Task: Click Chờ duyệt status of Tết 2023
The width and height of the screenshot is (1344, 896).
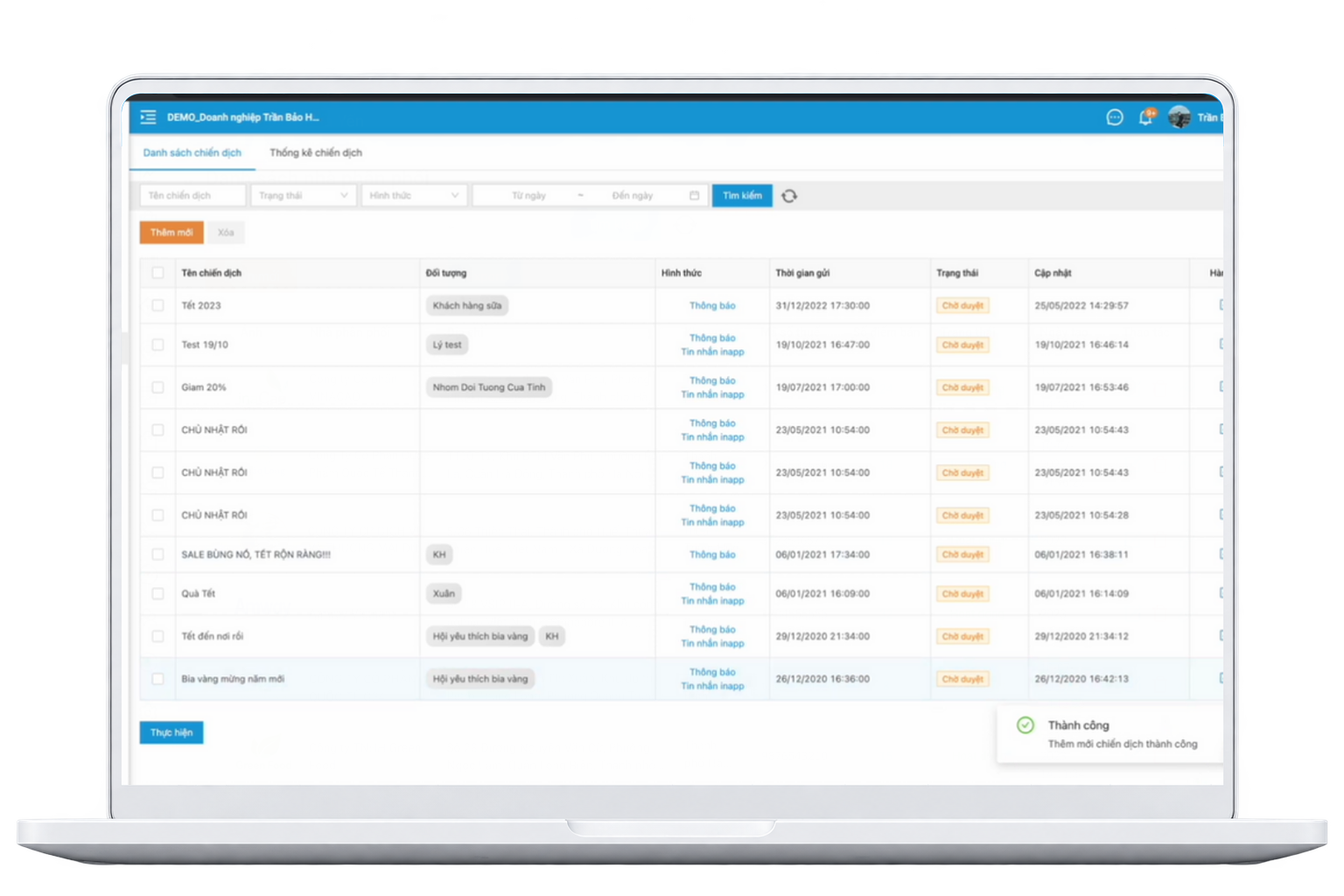Action: point(962,305)
